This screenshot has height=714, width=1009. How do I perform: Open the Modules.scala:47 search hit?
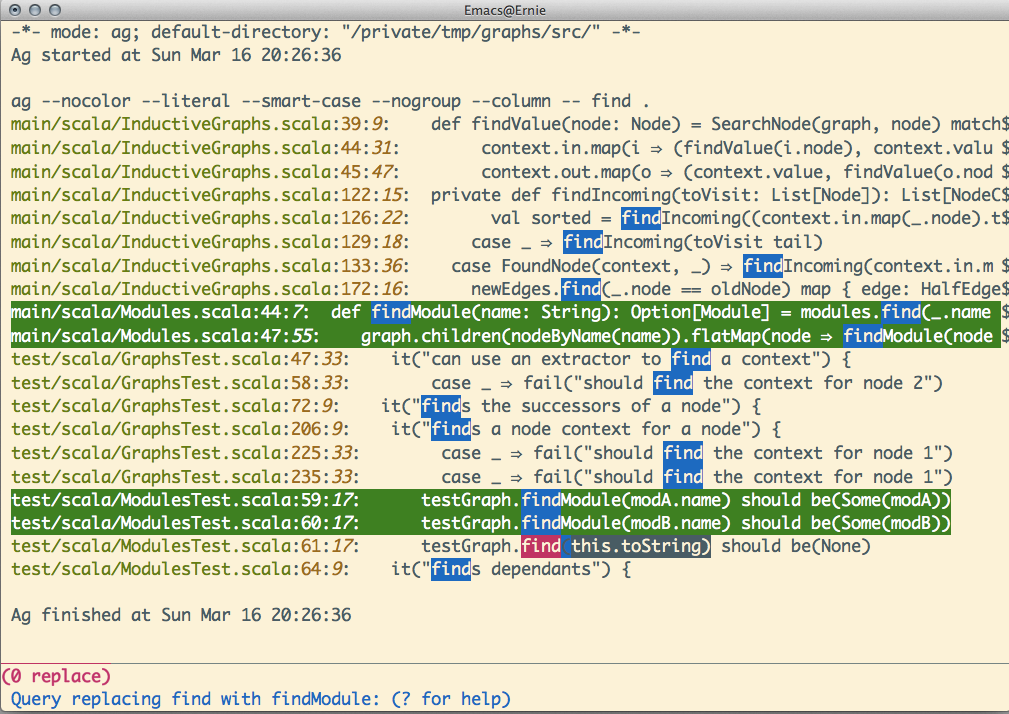tap(150, 336)
